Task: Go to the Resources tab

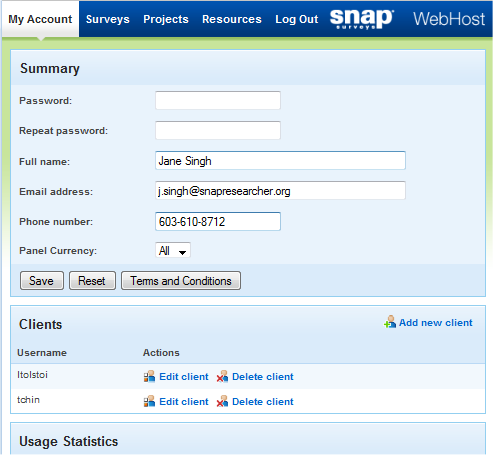Action: [x=232, y=19]
